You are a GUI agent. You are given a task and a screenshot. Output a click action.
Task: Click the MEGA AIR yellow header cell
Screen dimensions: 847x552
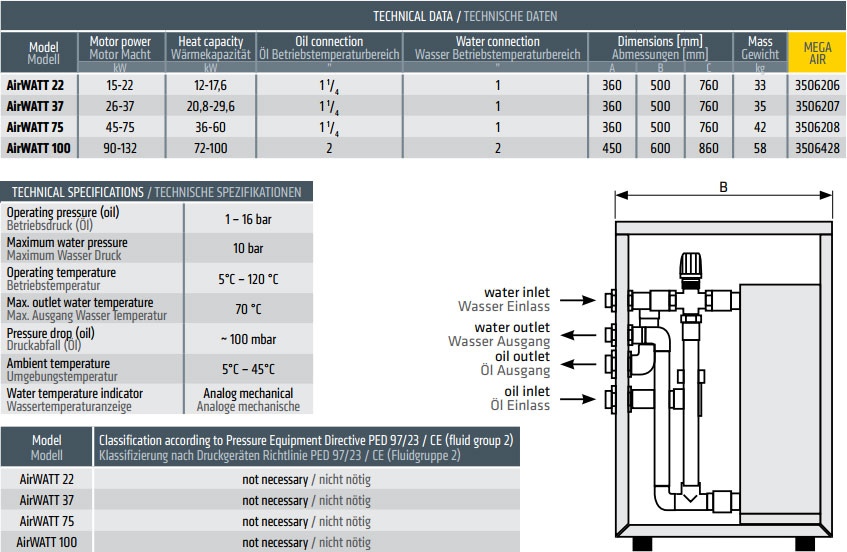tap(817, 53)
